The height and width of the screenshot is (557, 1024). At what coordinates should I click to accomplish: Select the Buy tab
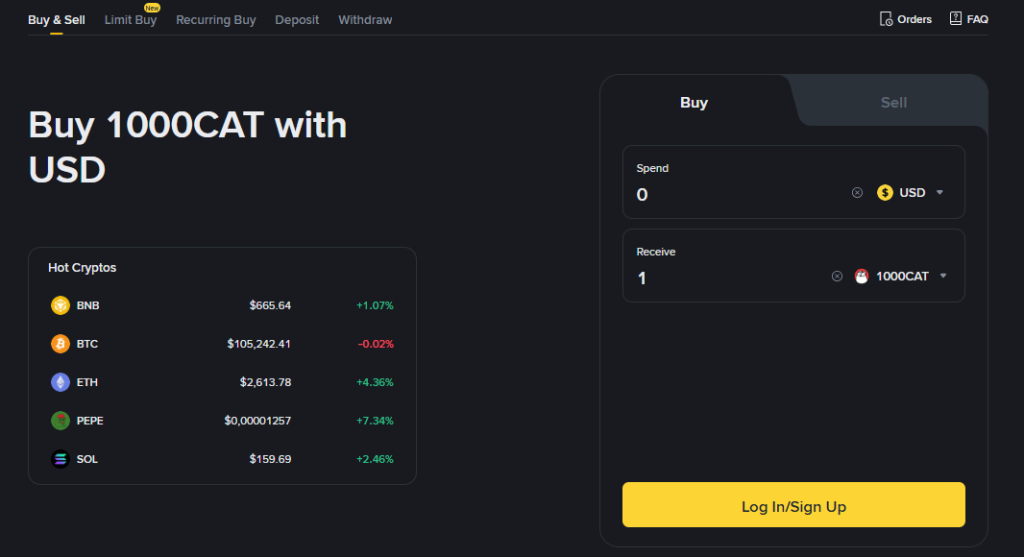[694, 102]
